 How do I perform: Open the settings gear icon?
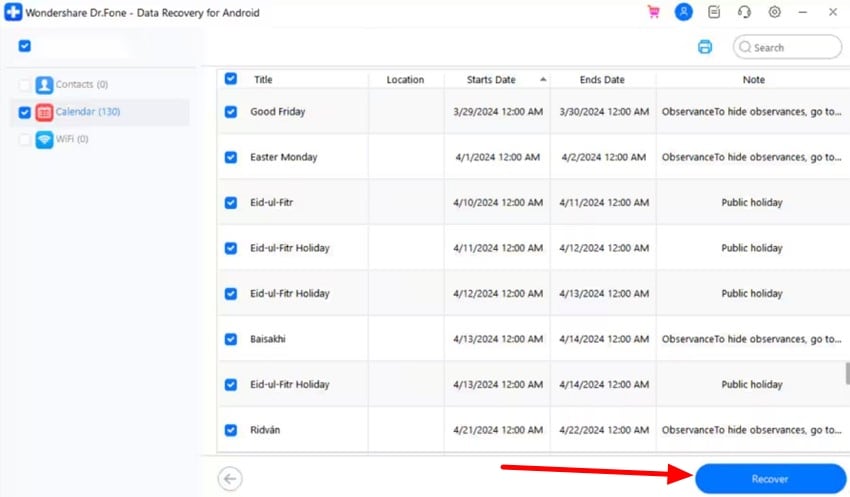[775, 12]
